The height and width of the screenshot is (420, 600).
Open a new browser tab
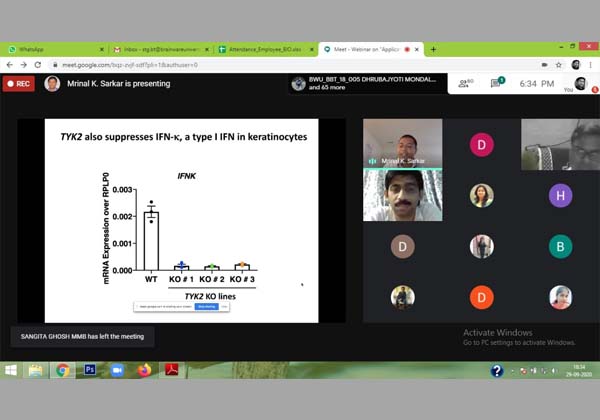click(x=433, y=49)
